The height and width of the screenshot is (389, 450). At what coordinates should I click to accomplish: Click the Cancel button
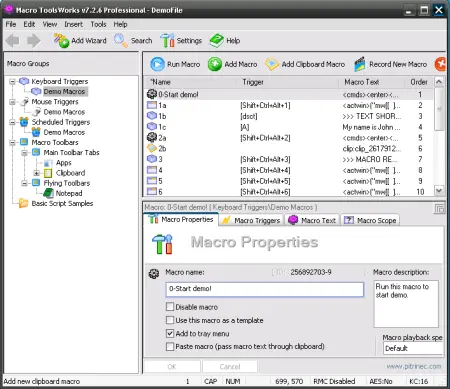(230, 367)
